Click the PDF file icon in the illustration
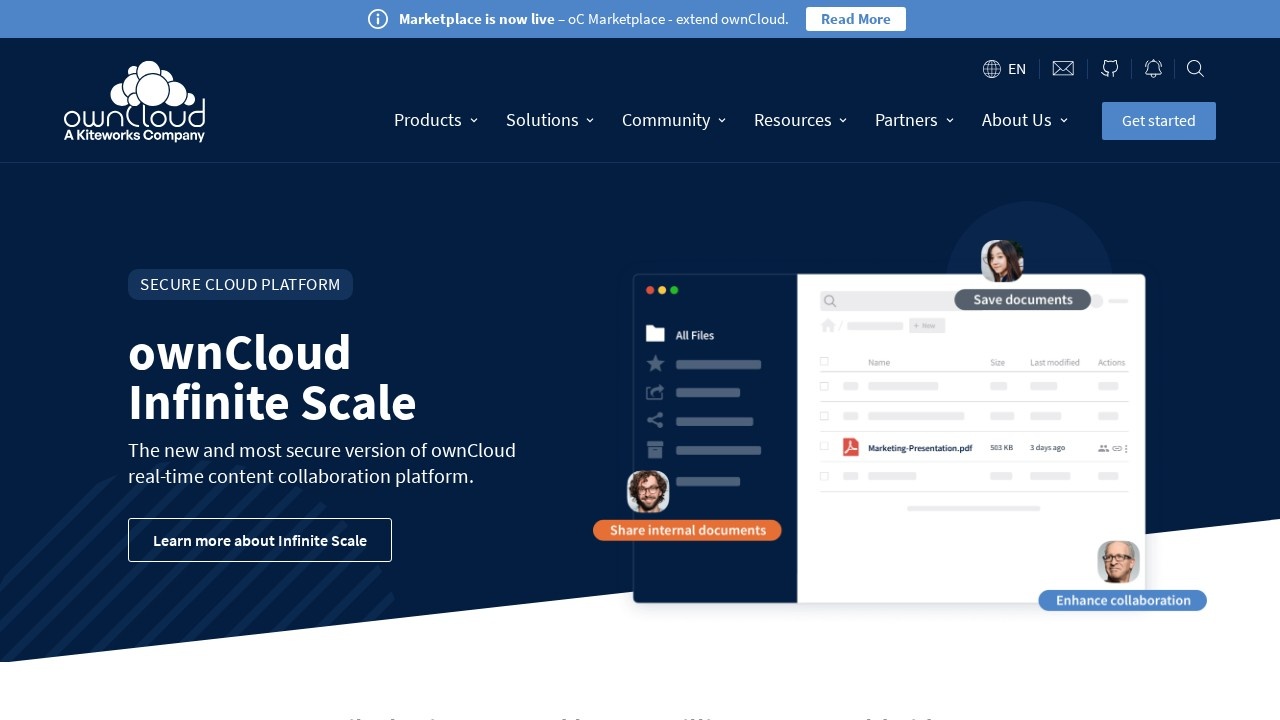Screen dimensions: 1280x720 click(x=850, y=447)
